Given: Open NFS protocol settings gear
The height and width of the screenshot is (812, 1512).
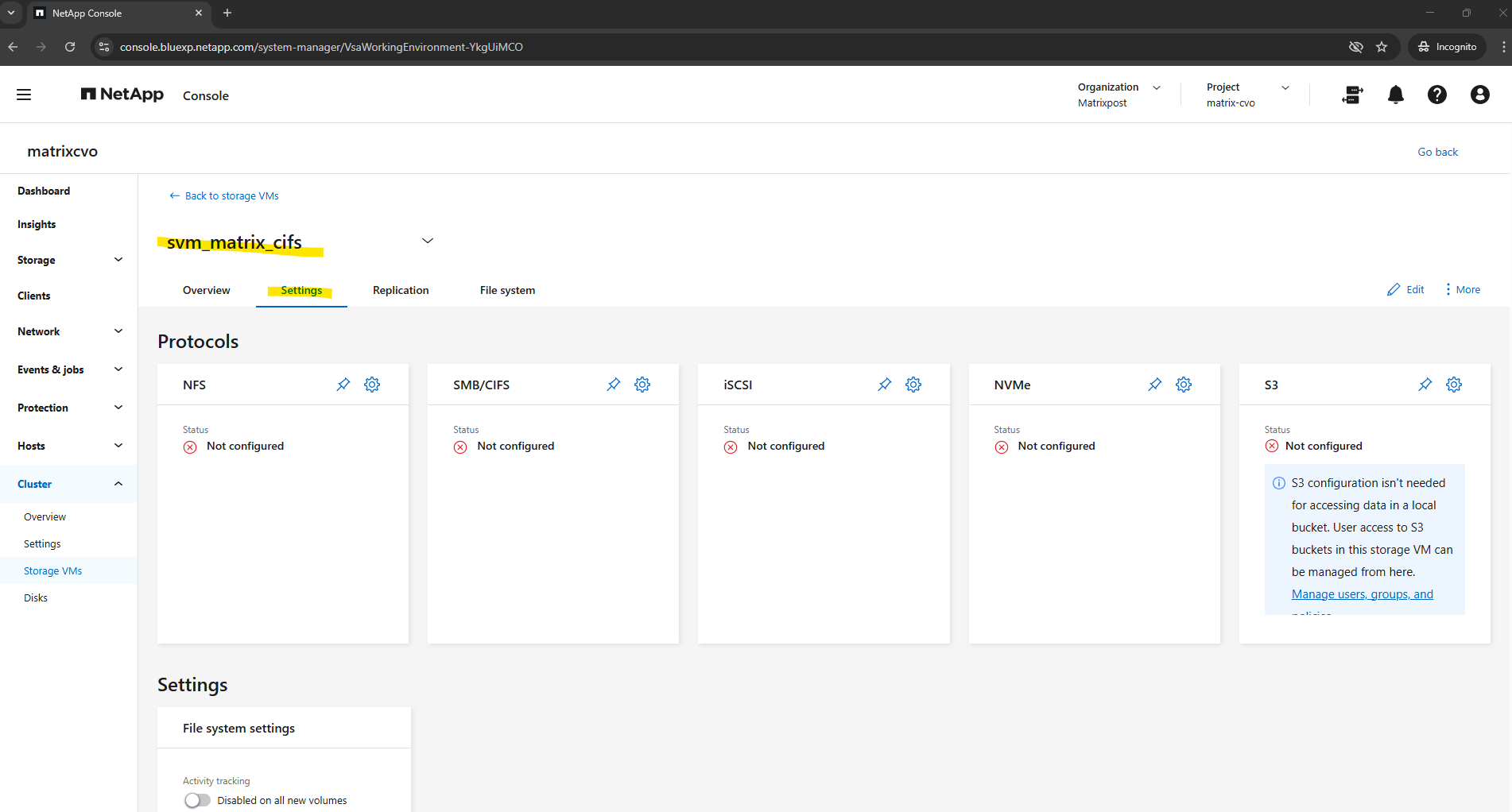Looking at the screenshot, I should [372, 385].
